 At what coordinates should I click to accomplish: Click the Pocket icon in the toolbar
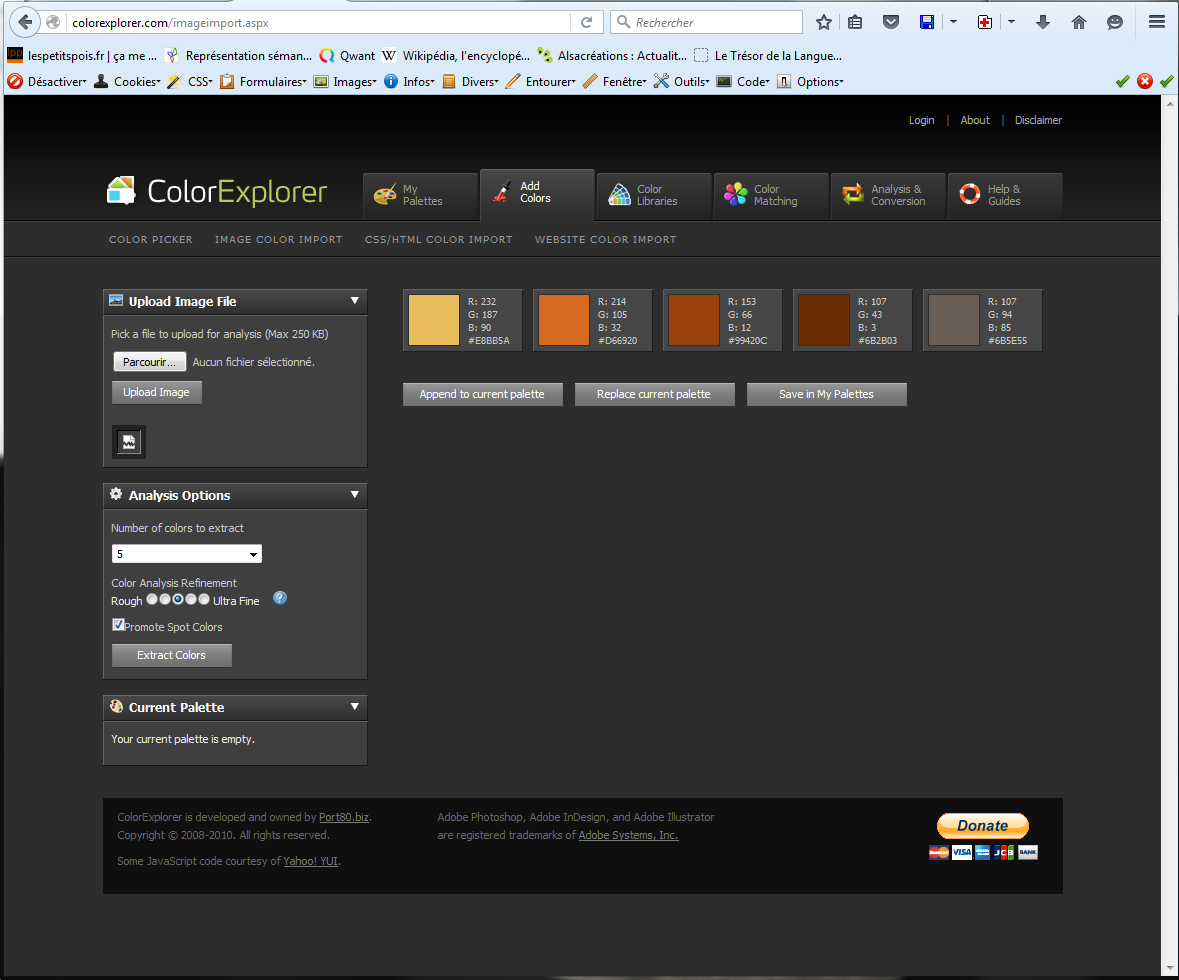(x=891, y=22)
